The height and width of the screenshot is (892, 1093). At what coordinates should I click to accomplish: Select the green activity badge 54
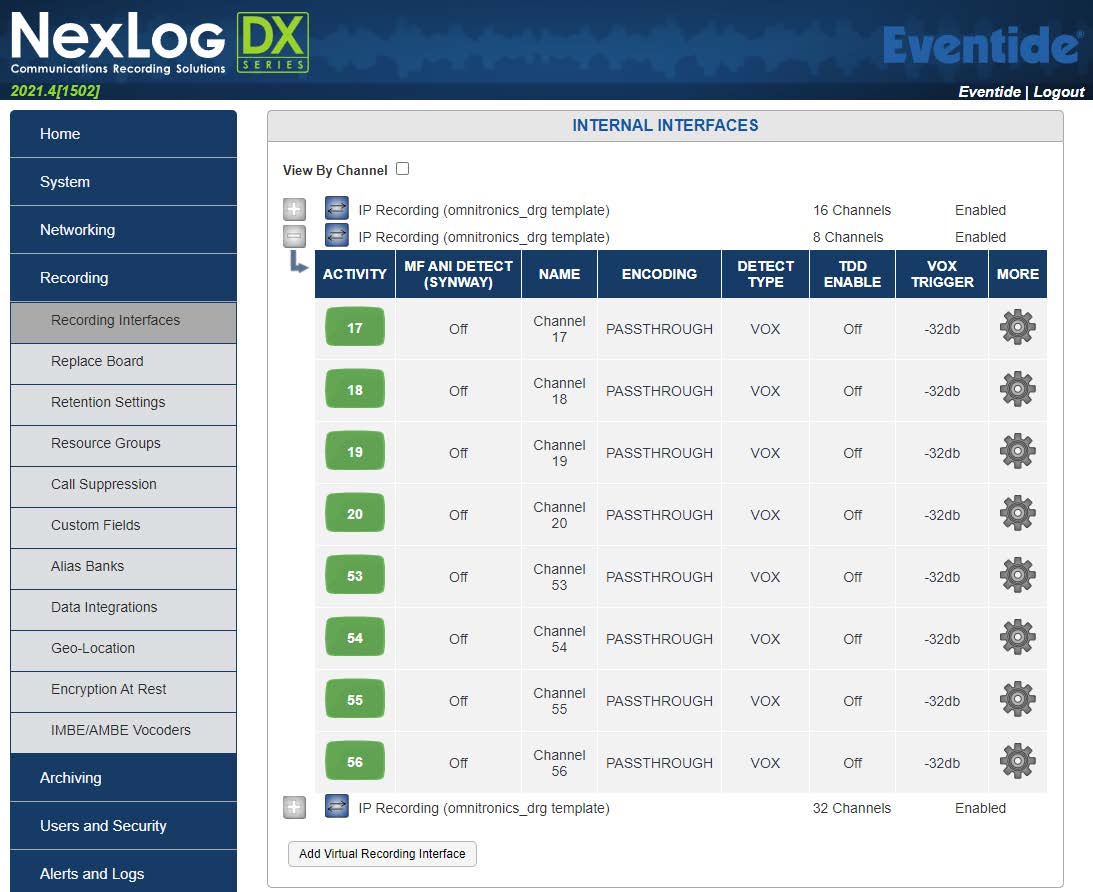coord(355,638)
